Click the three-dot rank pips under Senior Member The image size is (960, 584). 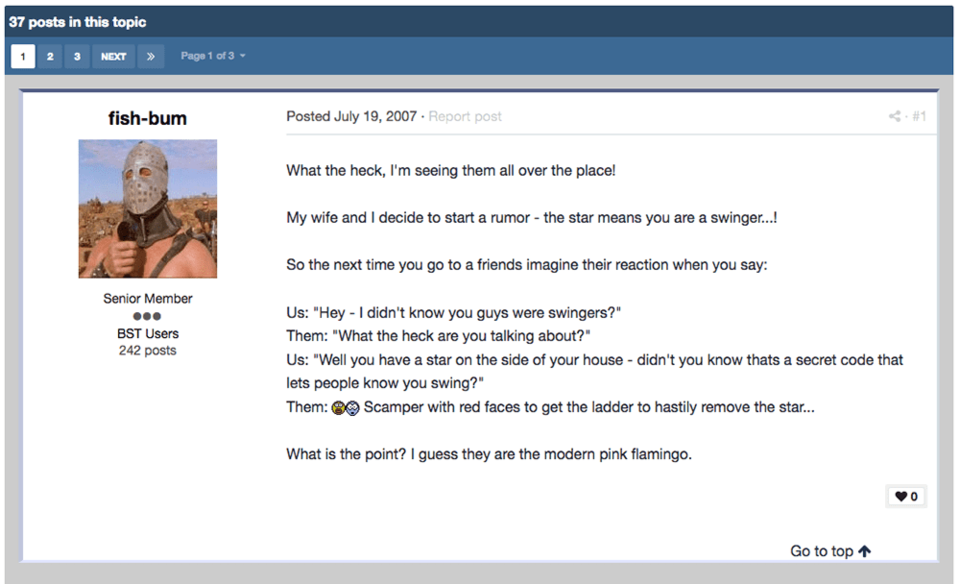147,316
